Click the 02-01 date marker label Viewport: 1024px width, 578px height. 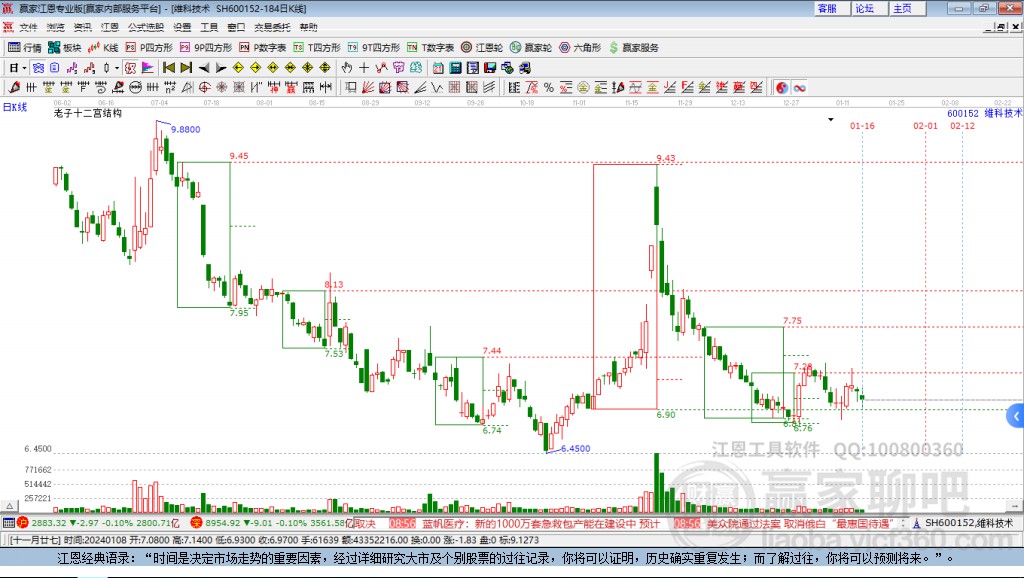[x=925, y=126]
